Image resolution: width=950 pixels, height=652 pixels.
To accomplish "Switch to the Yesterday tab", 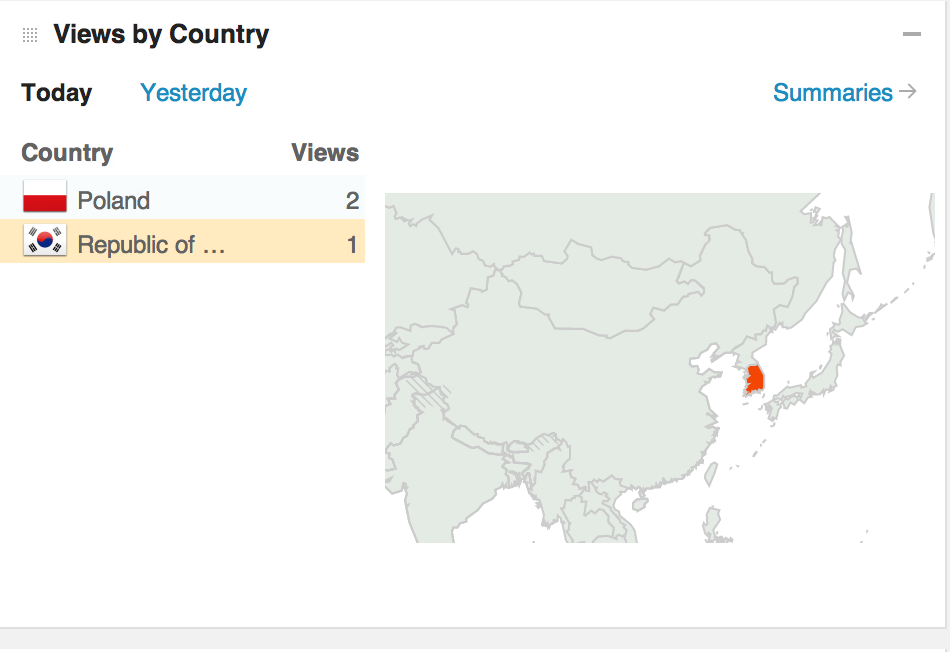I will (193, 93).
